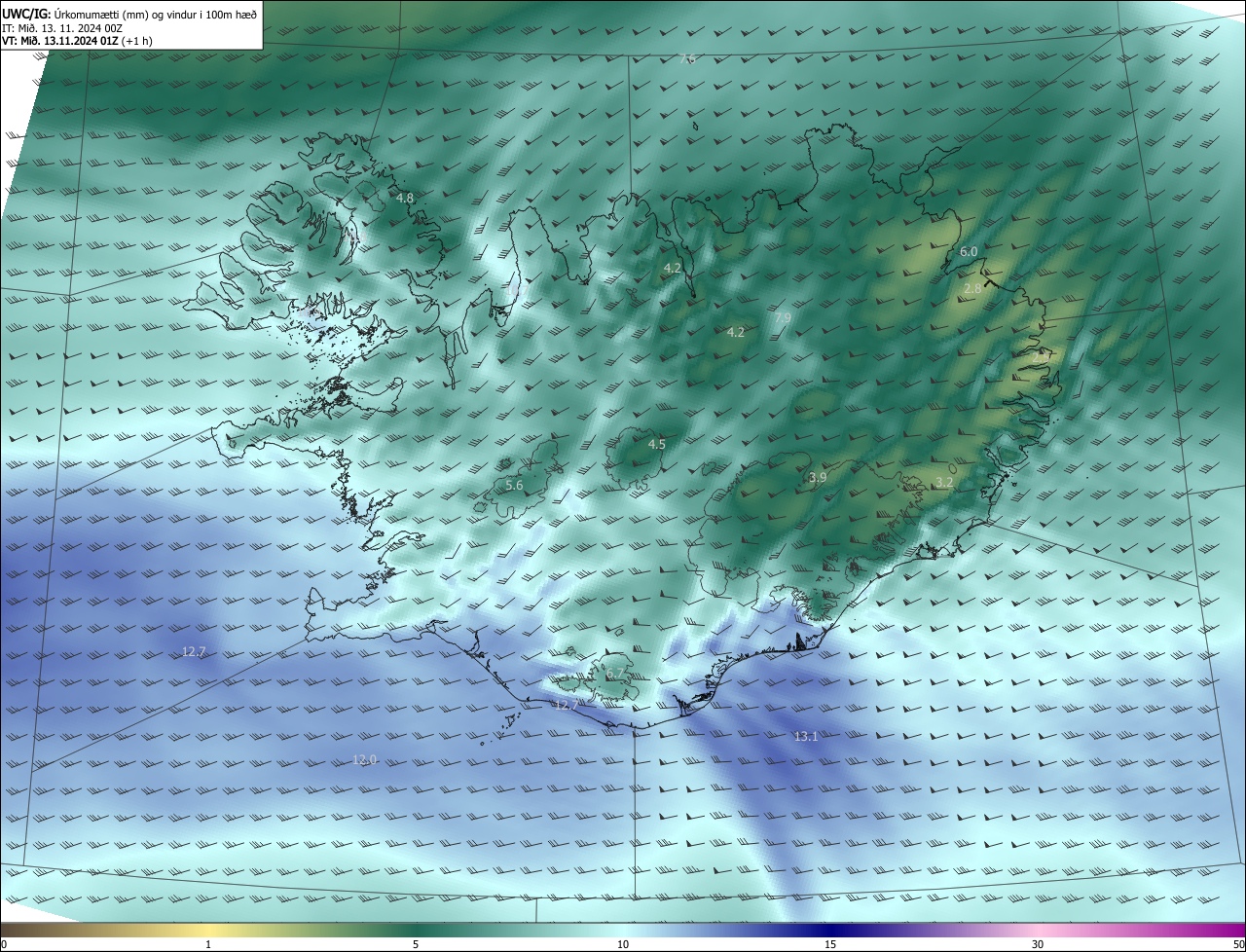This screenshot has height=952, width=1246.
Task: Pick the 7.9 value label on the map
Action: coord(783,318)
